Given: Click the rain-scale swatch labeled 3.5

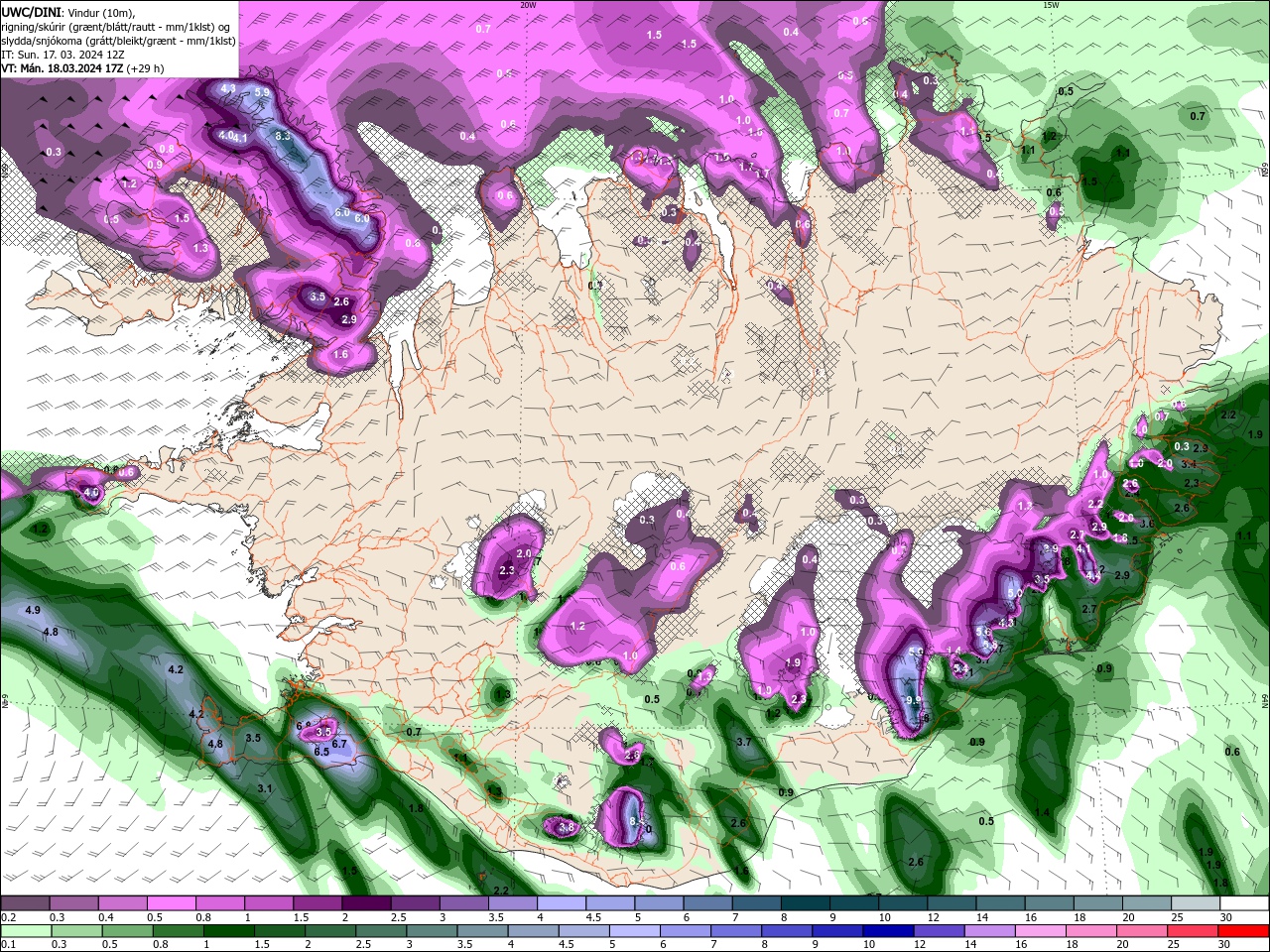Looking at the screenshot, I should click(485, 931).
